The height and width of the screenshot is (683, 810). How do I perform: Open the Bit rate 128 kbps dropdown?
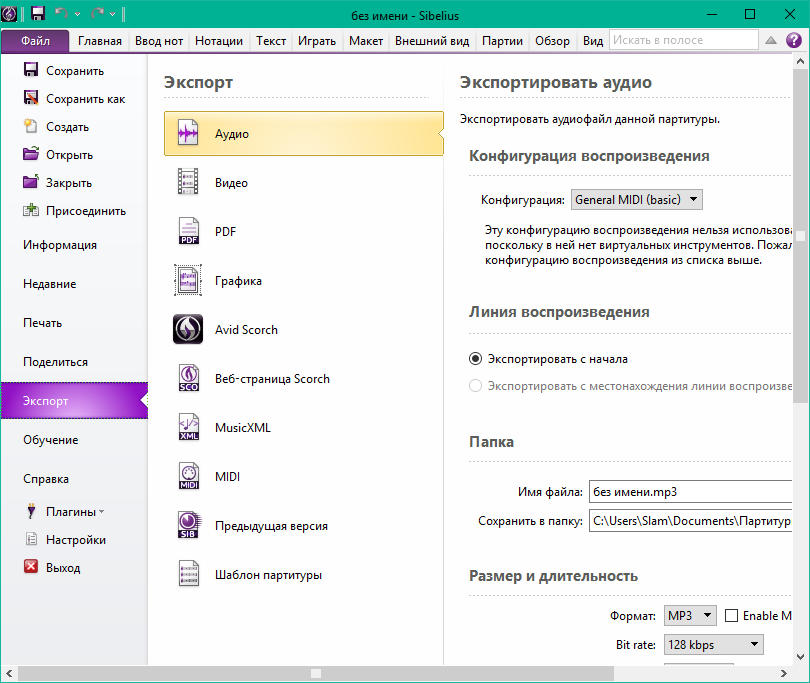pos(713,644)
